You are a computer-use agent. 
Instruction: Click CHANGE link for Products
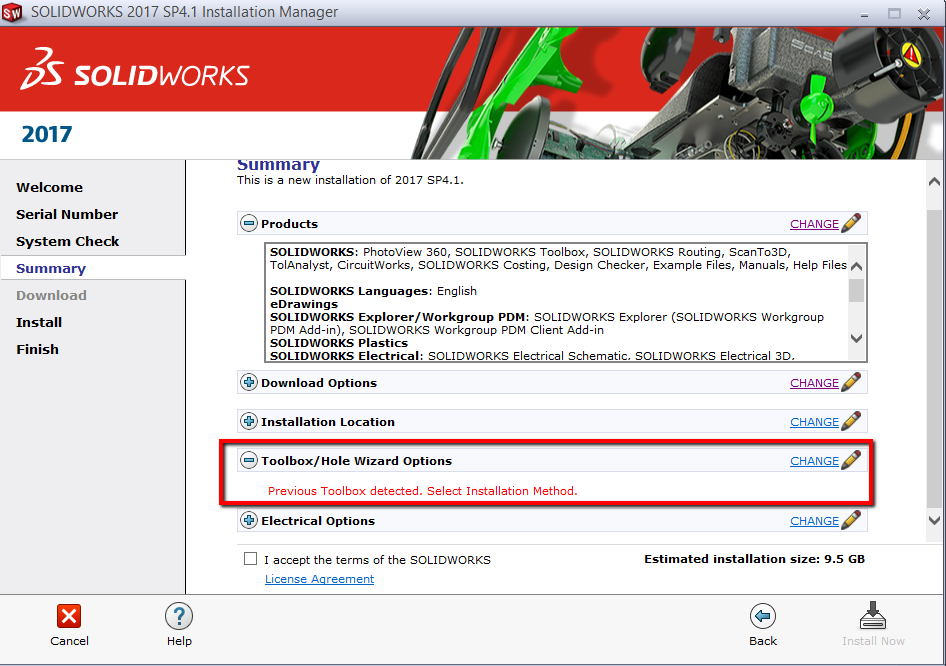(814, 224)
